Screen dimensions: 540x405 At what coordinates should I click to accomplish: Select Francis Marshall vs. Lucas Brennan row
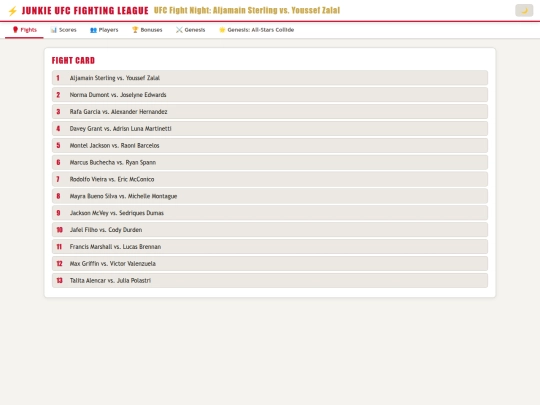[x=270, y=247]
